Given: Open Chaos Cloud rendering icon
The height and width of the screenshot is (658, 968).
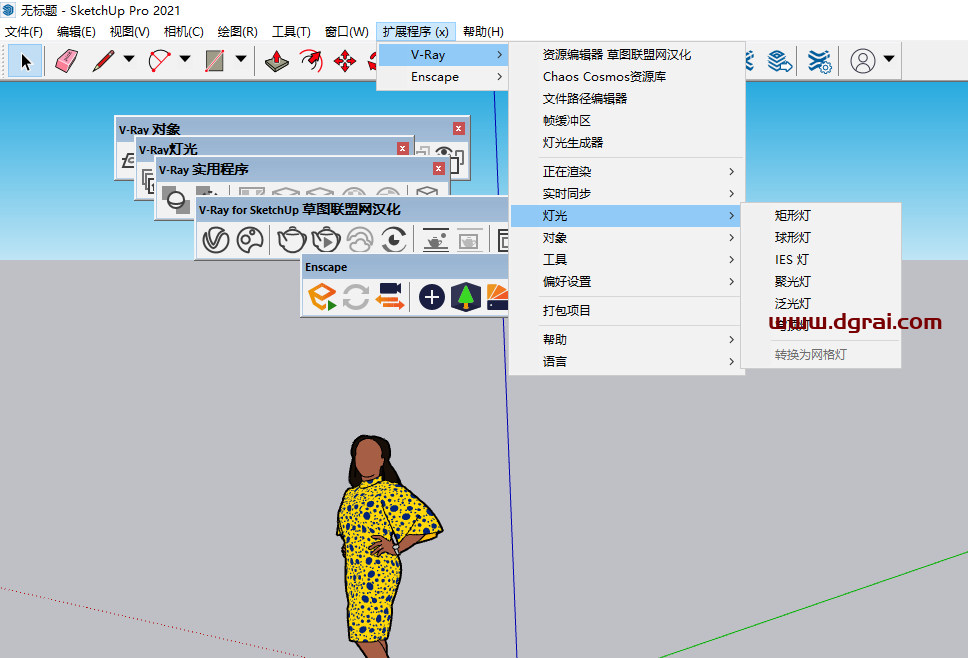Looking at the screenshot, I should 360,239.
